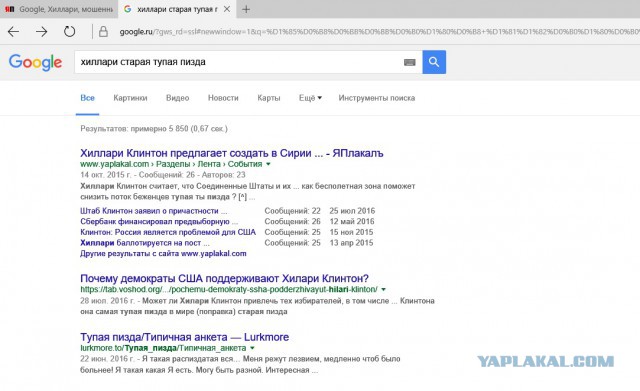640x391 pixels.
Task: Expand the dropdown arrow next to yaplakal.com URL
Action: click(268, 164)
